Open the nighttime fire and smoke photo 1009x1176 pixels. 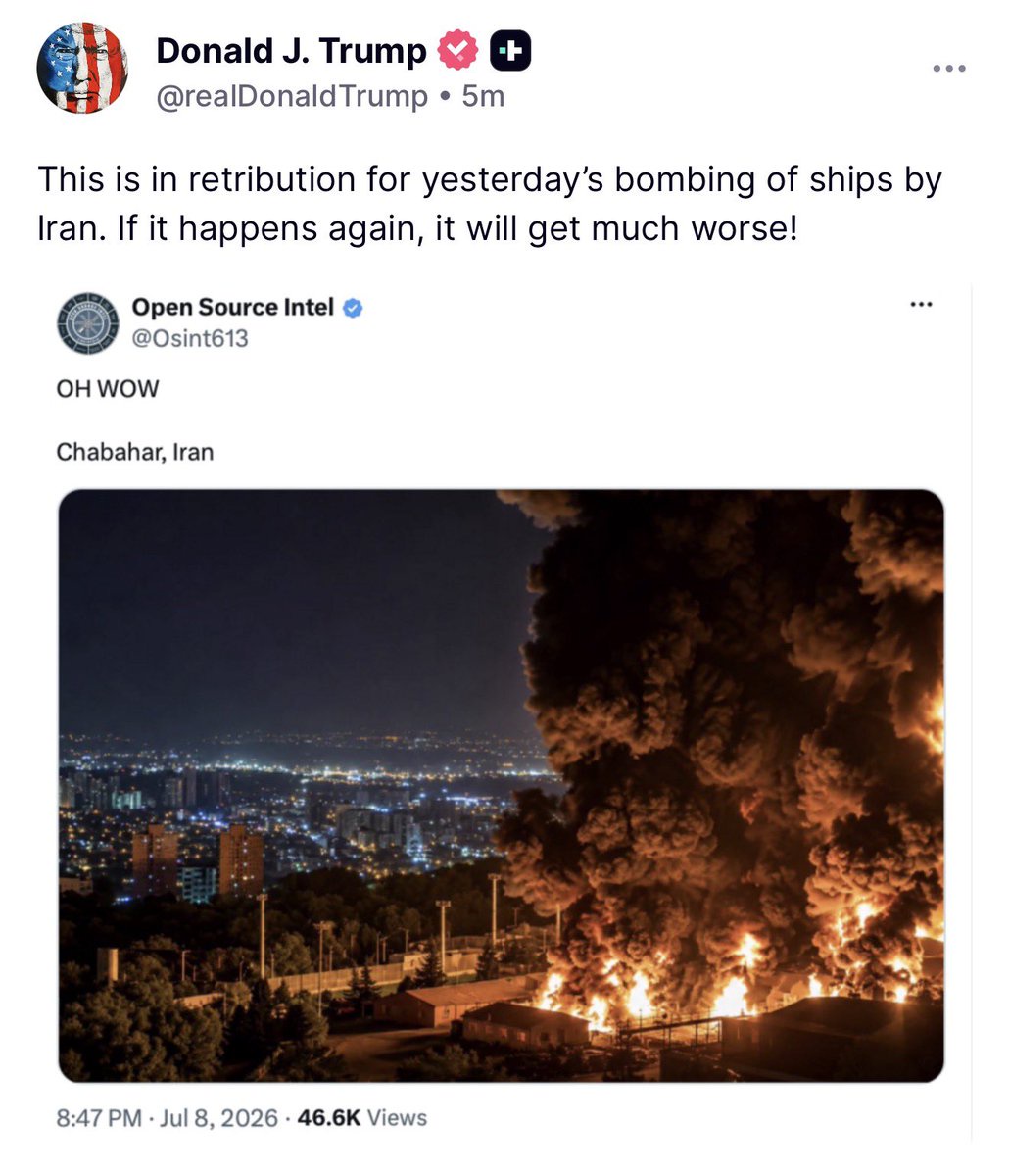point(502,786)
